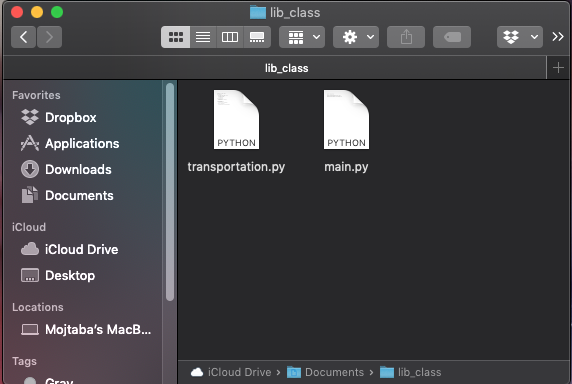Open the group-by items dropdown
572x384 pixels.
pyautogui.click(x=302, y=37)
